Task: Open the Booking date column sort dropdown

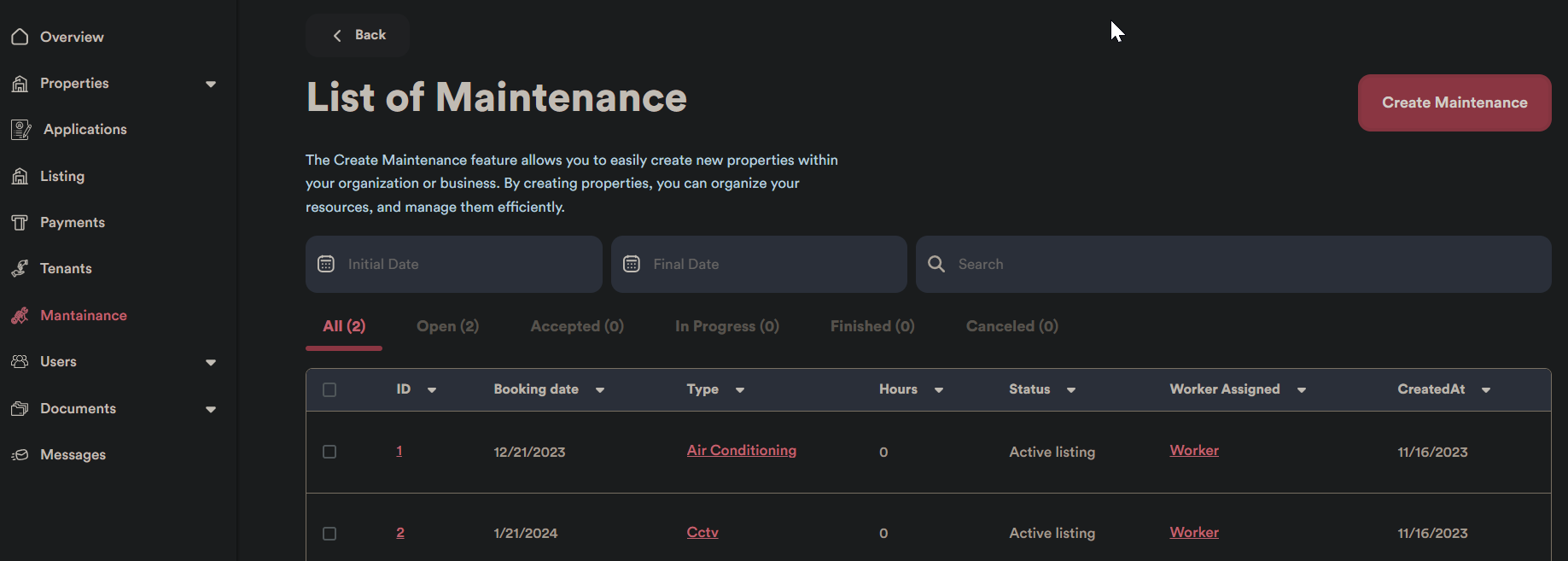Action: click(x=600, y=390)
